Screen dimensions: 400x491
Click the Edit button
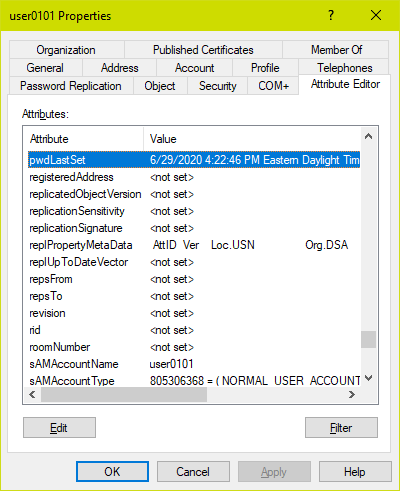click(59, 428)
